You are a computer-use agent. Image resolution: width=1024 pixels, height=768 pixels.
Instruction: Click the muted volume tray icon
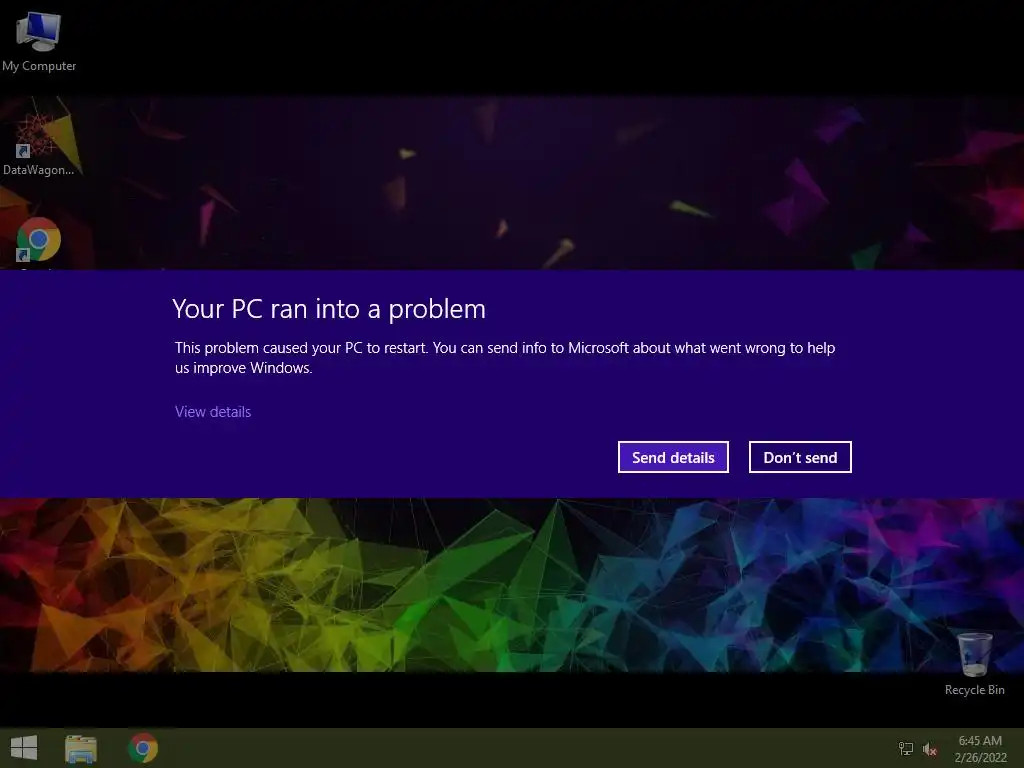[x=930, y=749]
